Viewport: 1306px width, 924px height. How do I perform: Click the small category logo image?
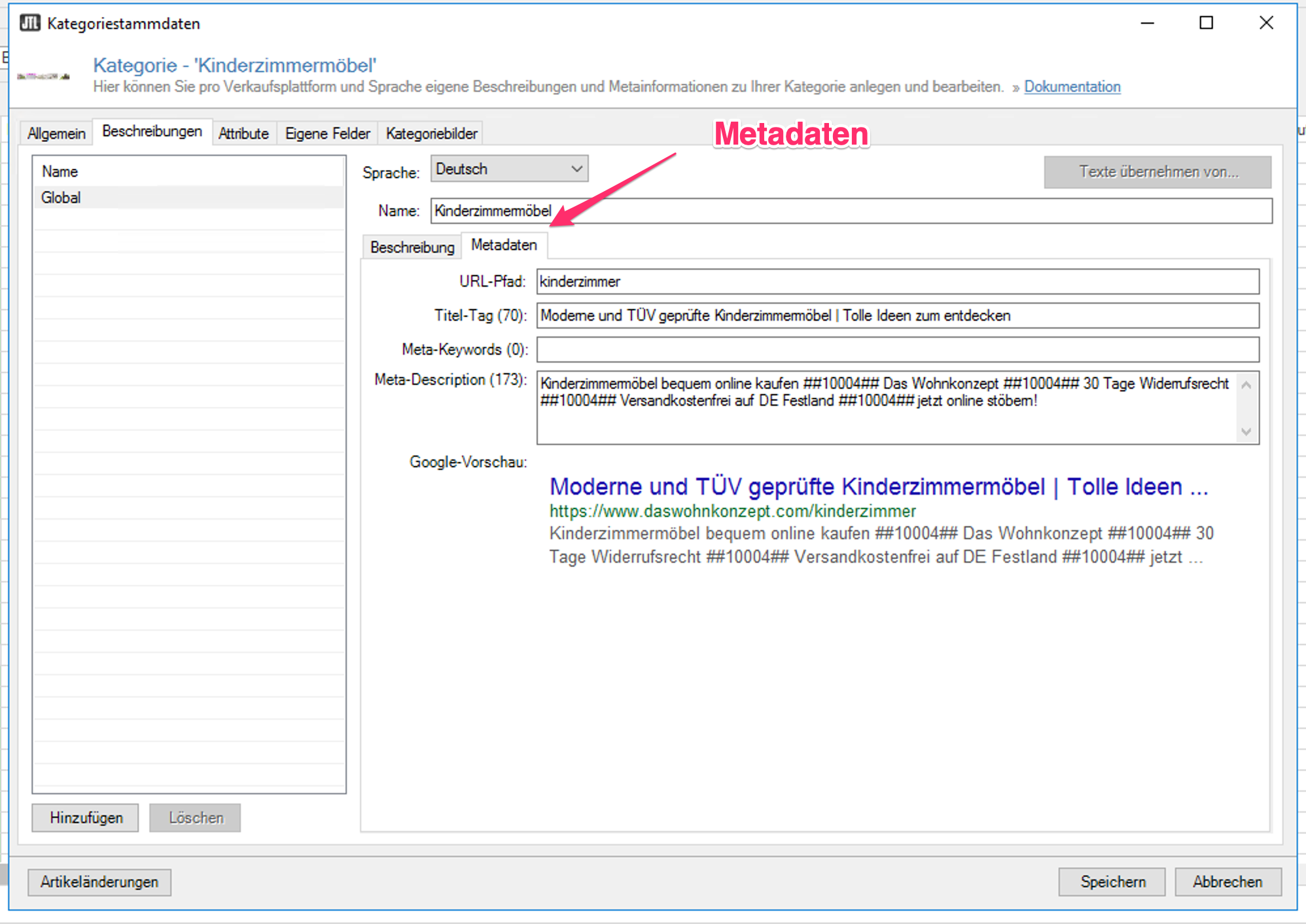click(x=43, y=77)
